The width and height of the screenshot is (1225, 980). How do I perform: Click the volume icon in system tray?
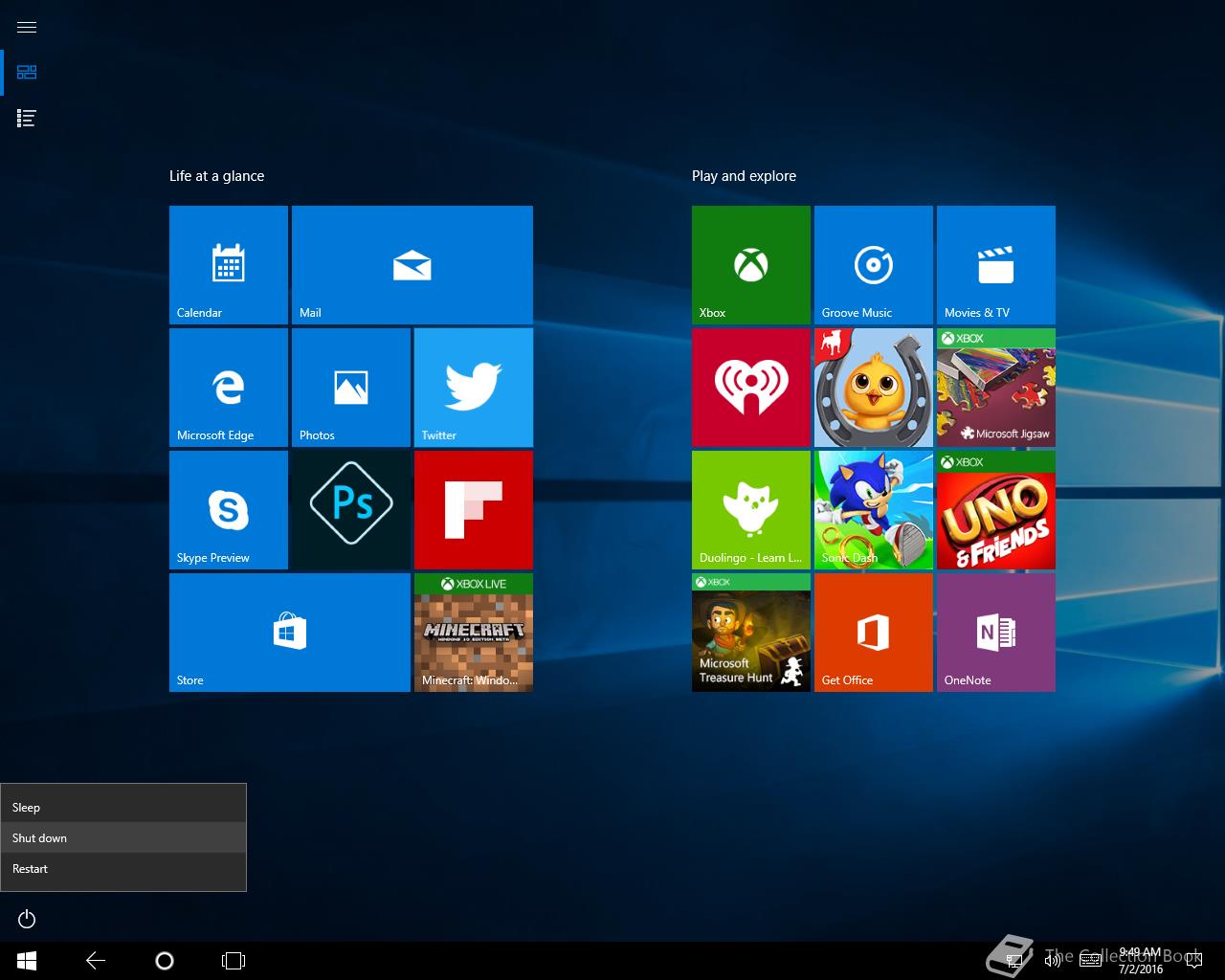[1052, 961]
